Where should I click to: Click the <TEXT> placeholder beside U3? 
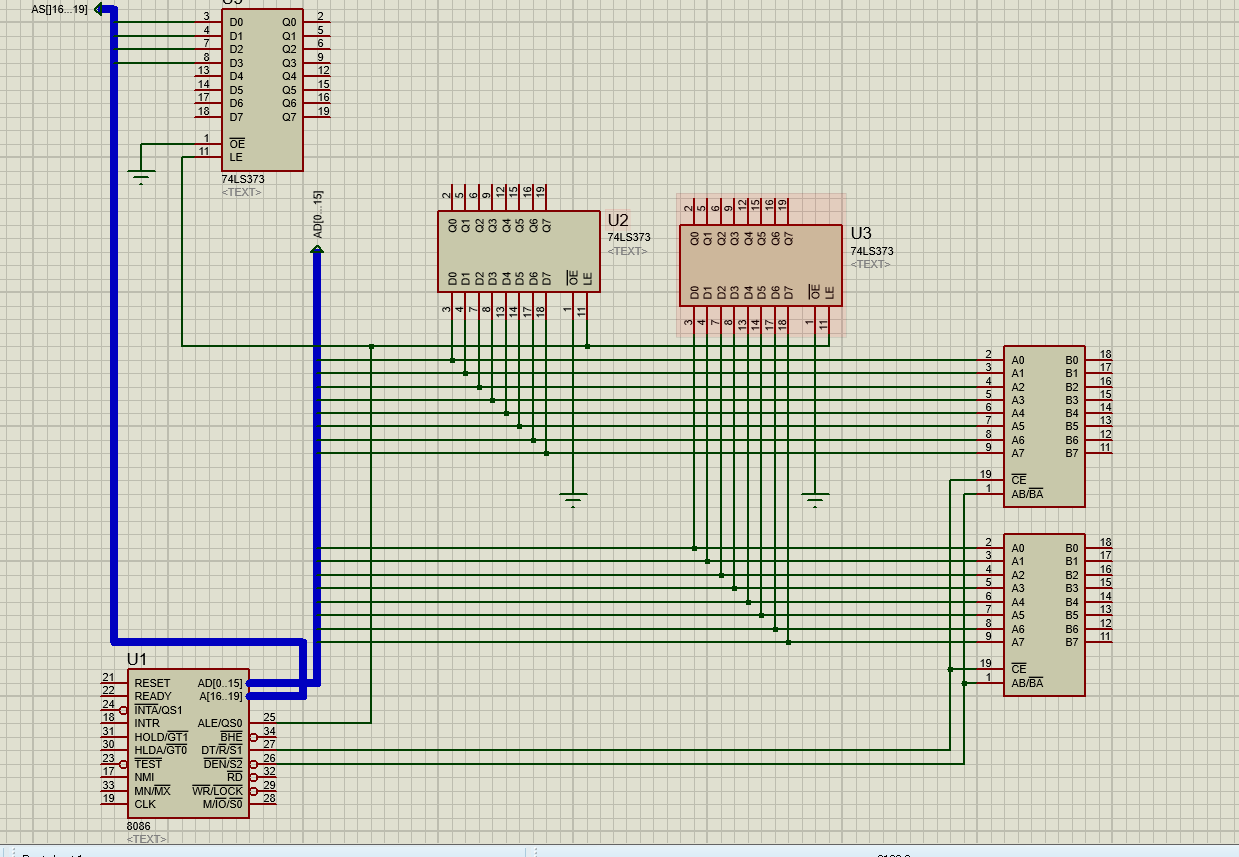pos(870,265)
